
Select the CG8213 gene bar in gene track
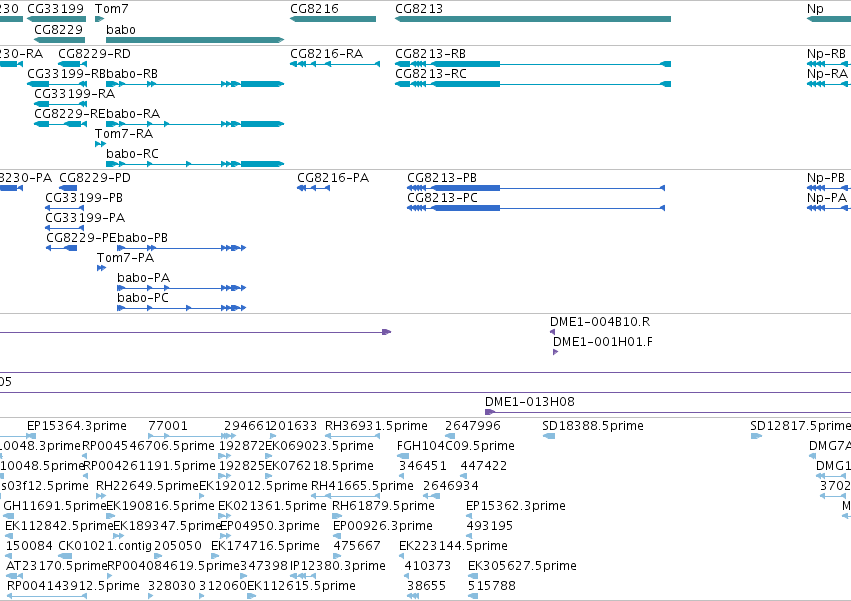[533, 19]
